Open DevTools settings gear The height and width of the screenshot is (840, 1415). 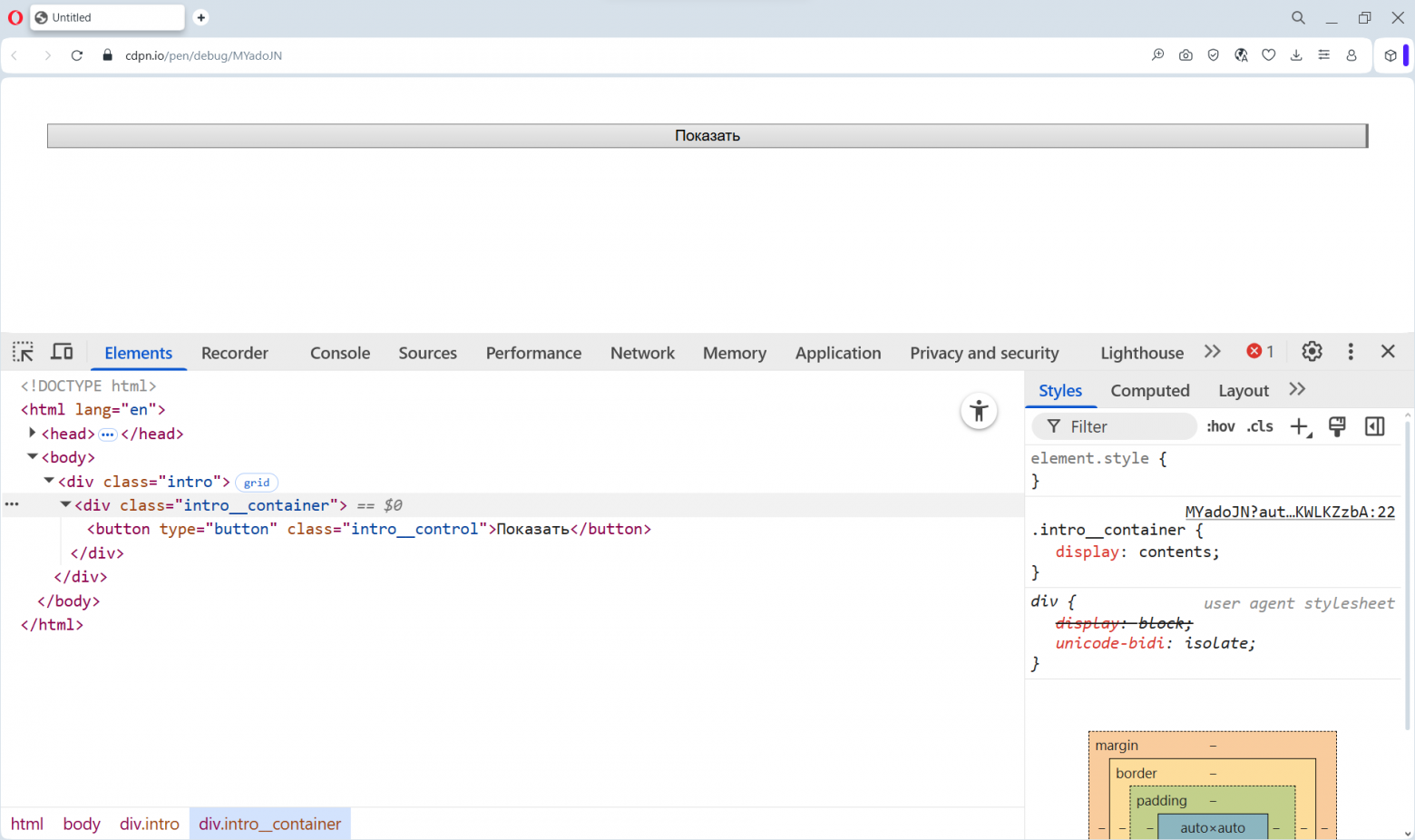[1312, 351]
